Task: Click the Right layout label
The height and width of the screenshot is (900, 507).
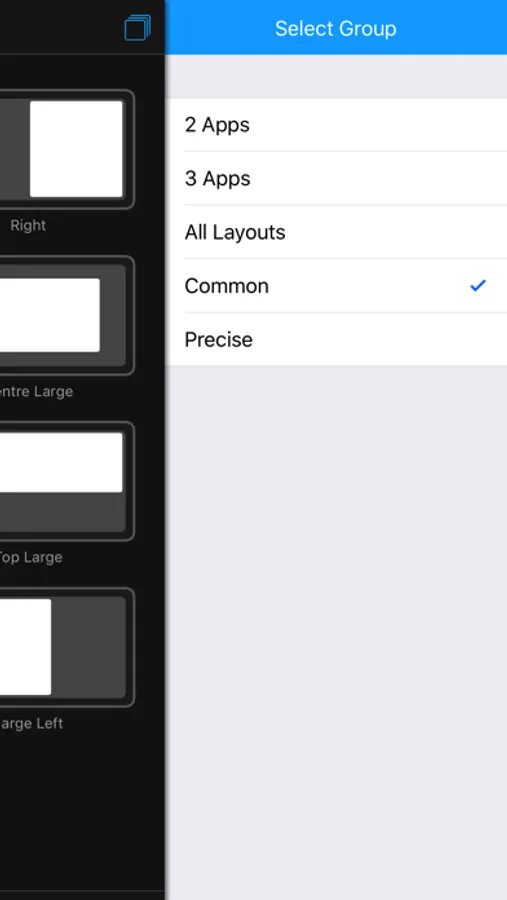Action: pos(28,225)
